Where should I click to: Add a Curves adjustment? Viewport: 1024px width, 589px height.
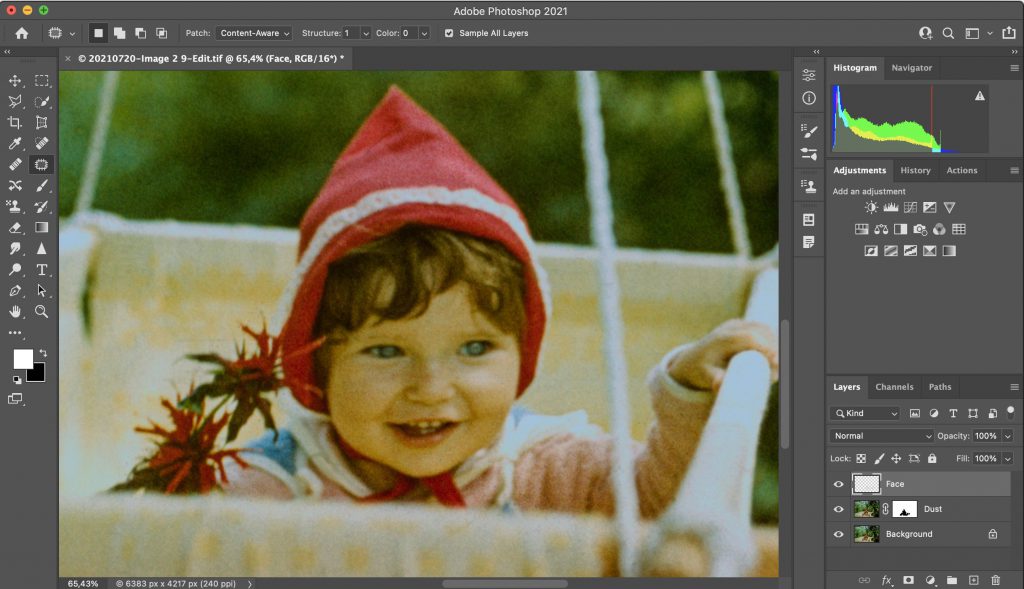tap(910, 208)
